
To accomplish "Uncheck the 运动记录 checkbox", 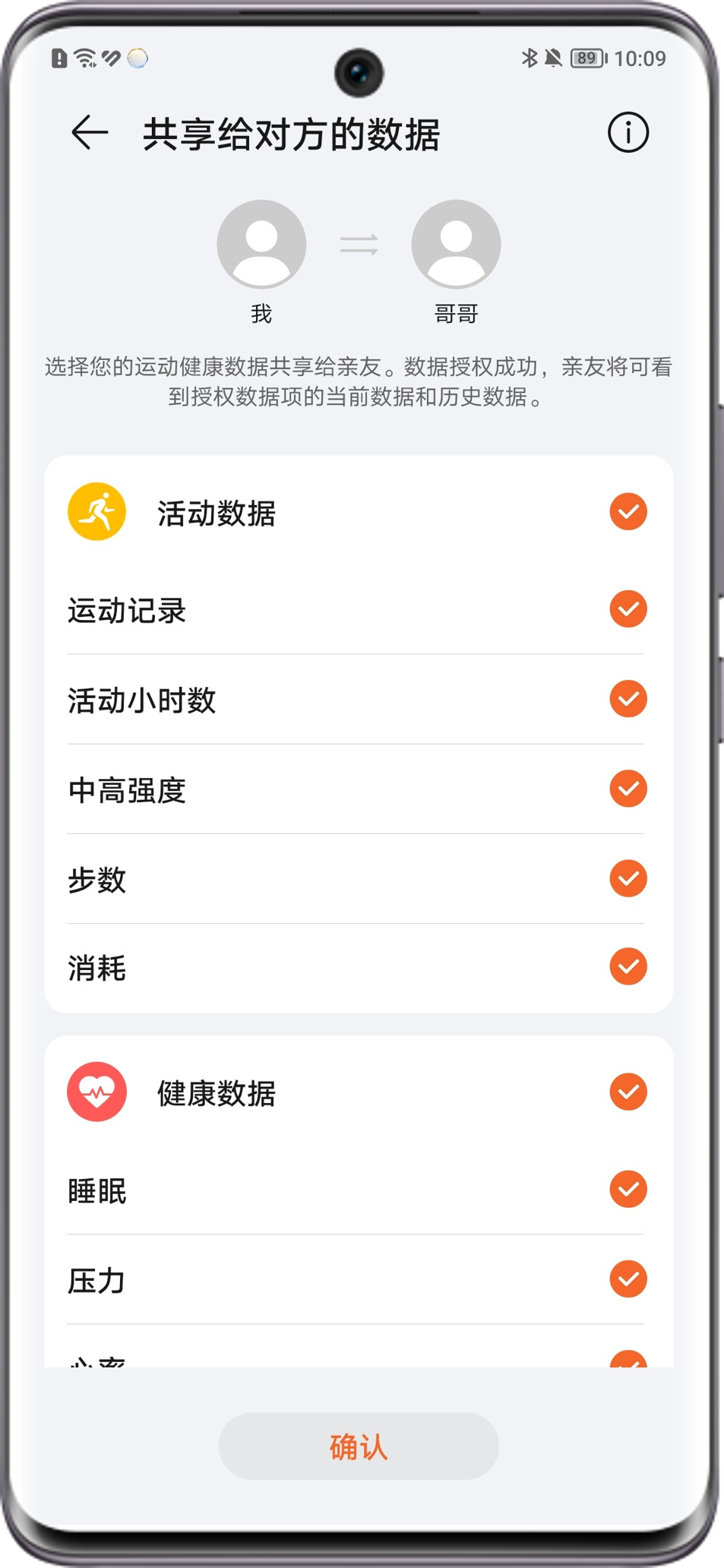I will pyautogui.click(x=628, y=609).
